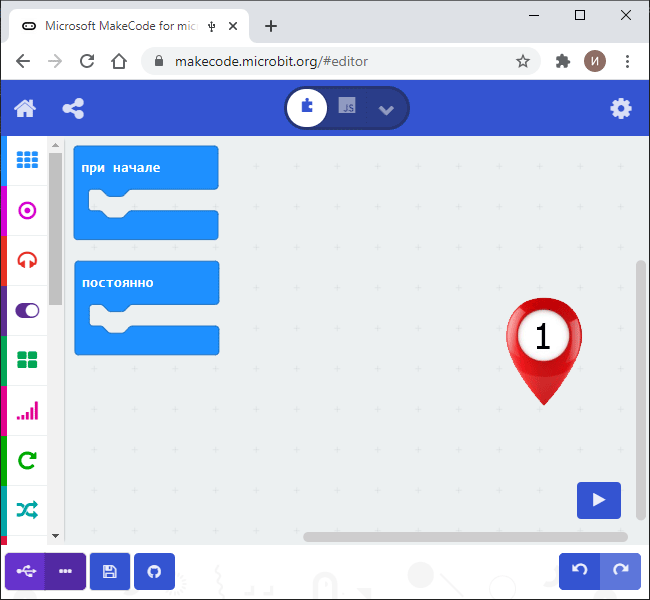This screenshot has height=600, width=650.
Task: Open the settings gear menu
Action: pyautogui.click(x=621, y=109)
